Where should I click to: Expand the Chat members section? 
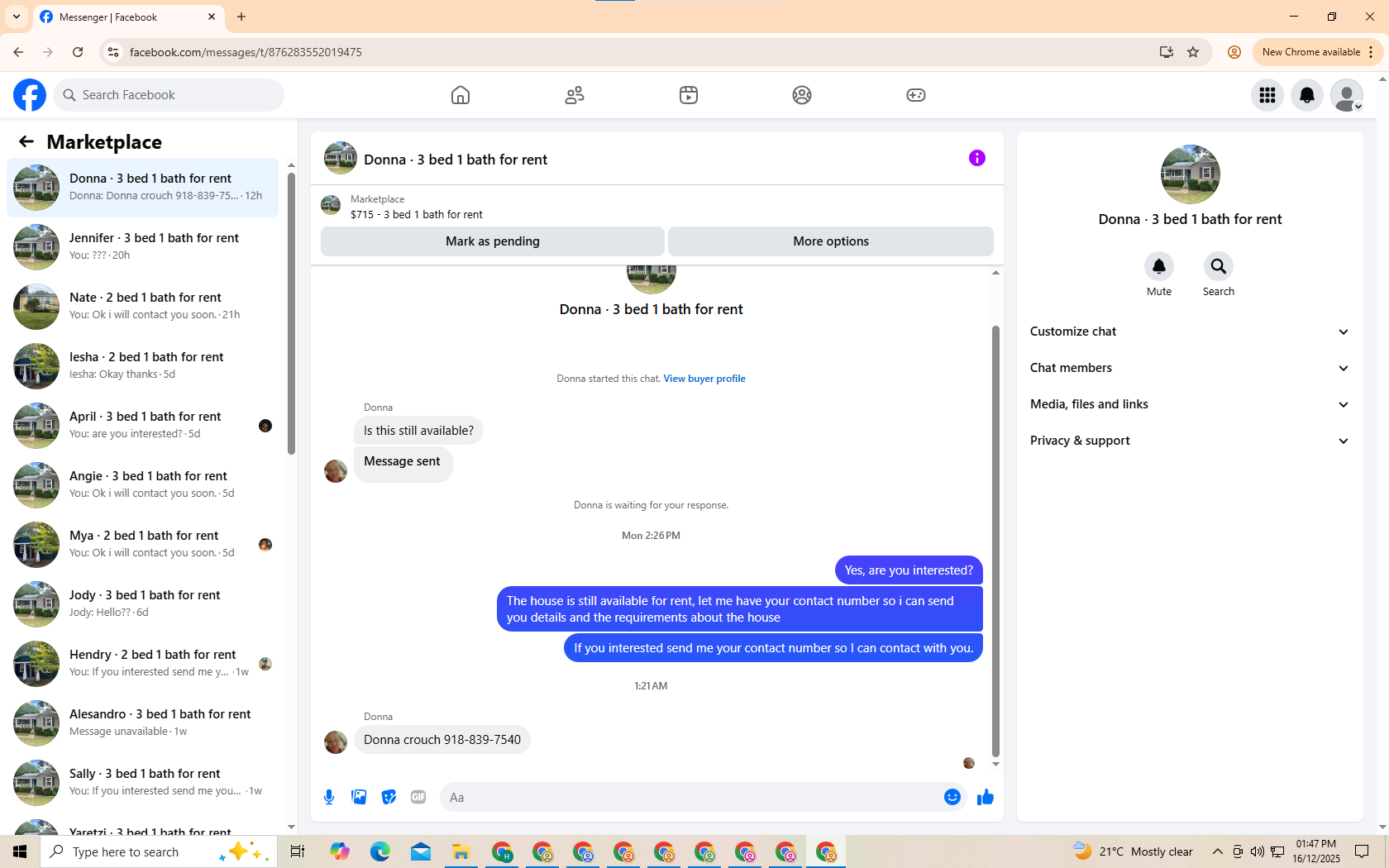click(x=1190, y=368)
